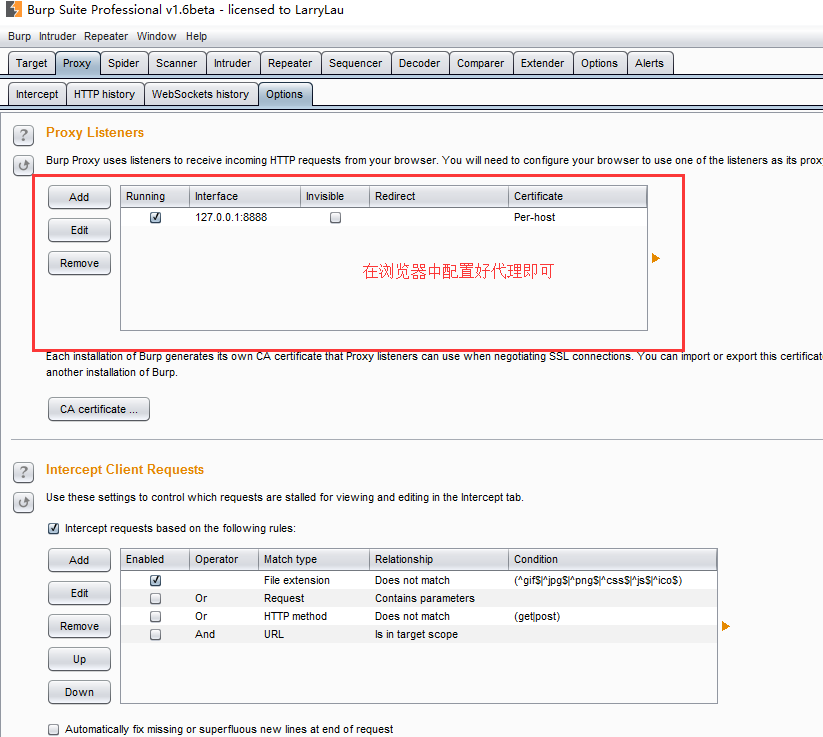
Task: Select the Proxy Options sub-tab
Action: 284,94
